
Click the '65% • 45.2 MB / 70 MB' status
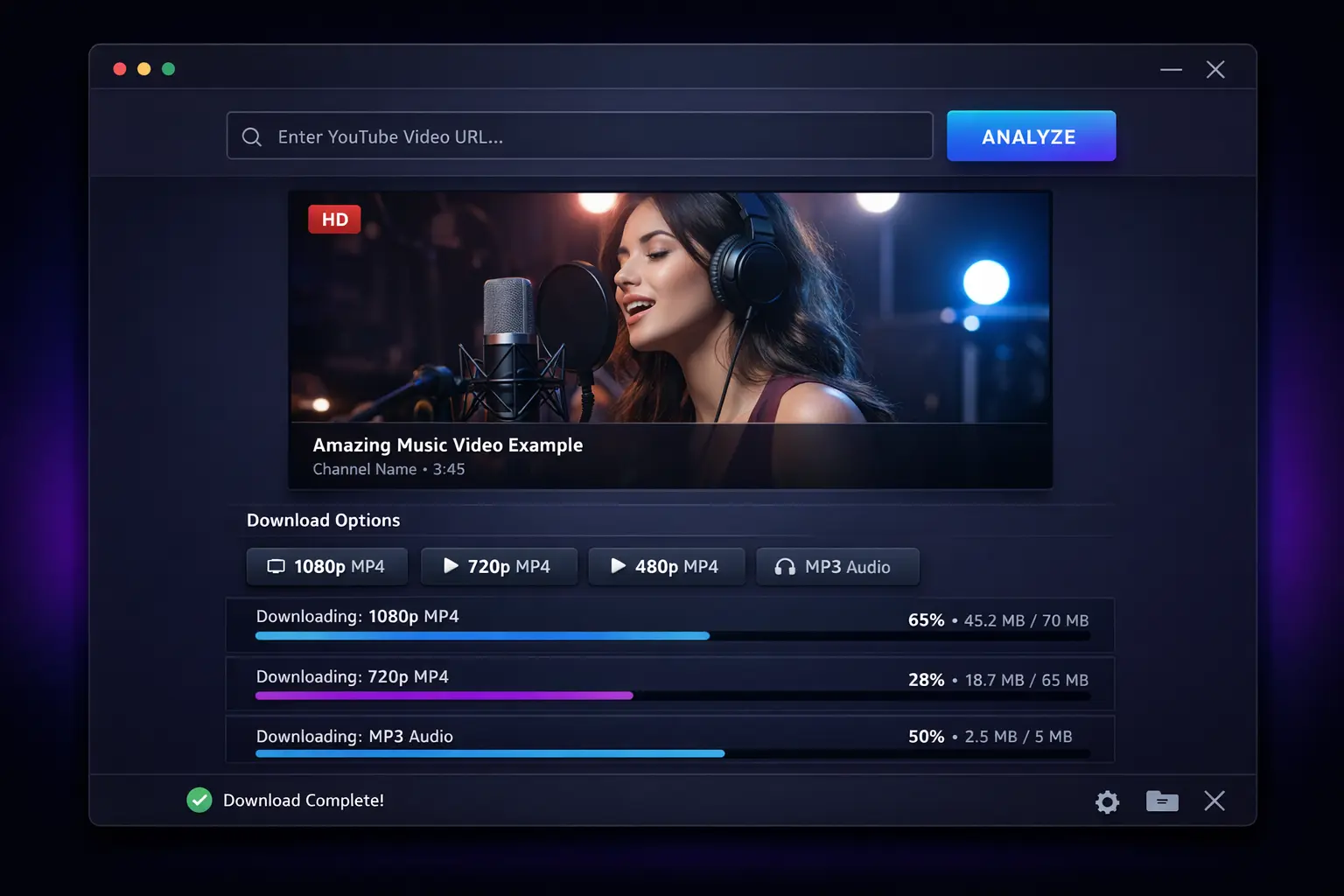pos(998,619)
